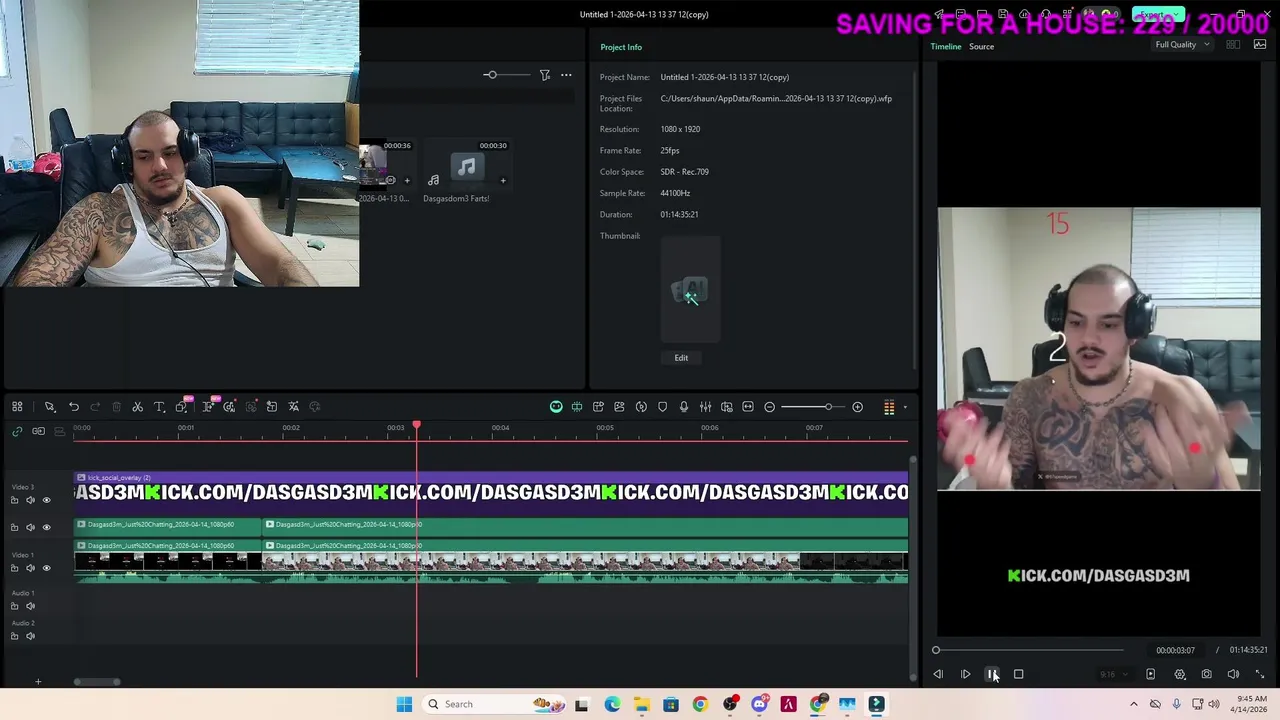Split clip with the scissors tool
1280x720 pixels.
[x=137, y=407]
